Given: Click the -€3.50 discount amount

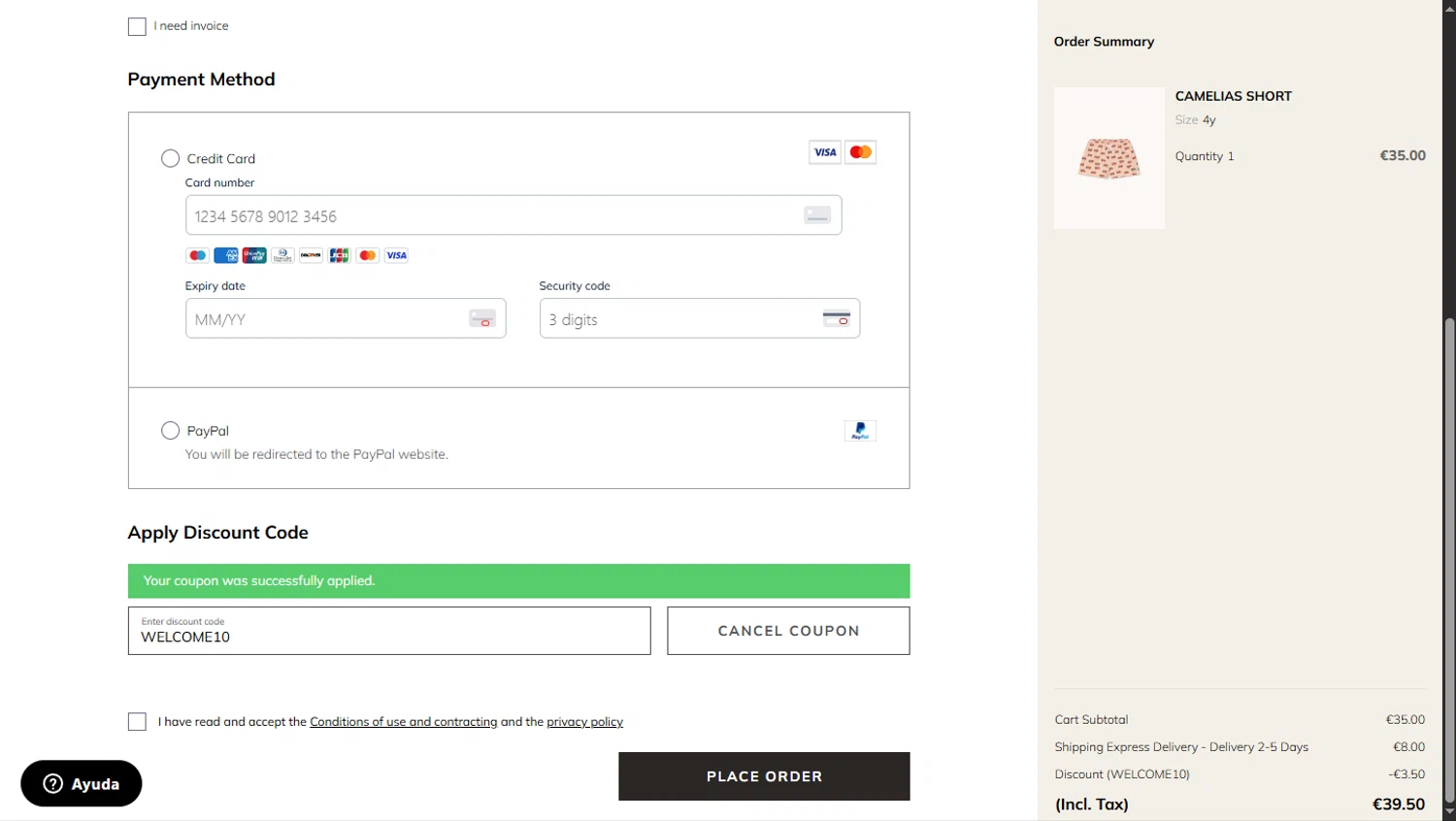Looking at the screenshot, I should pyautogui.click(x=1406, y=774).
